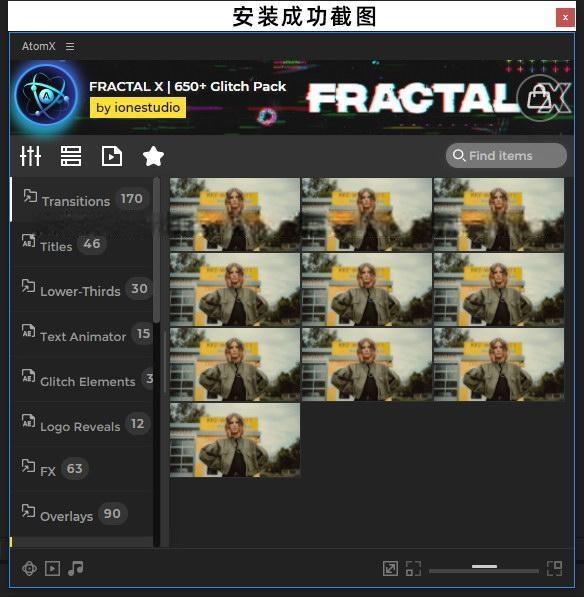Open the video file preview icon
This screenshot has width=584, height=597.
112,156
